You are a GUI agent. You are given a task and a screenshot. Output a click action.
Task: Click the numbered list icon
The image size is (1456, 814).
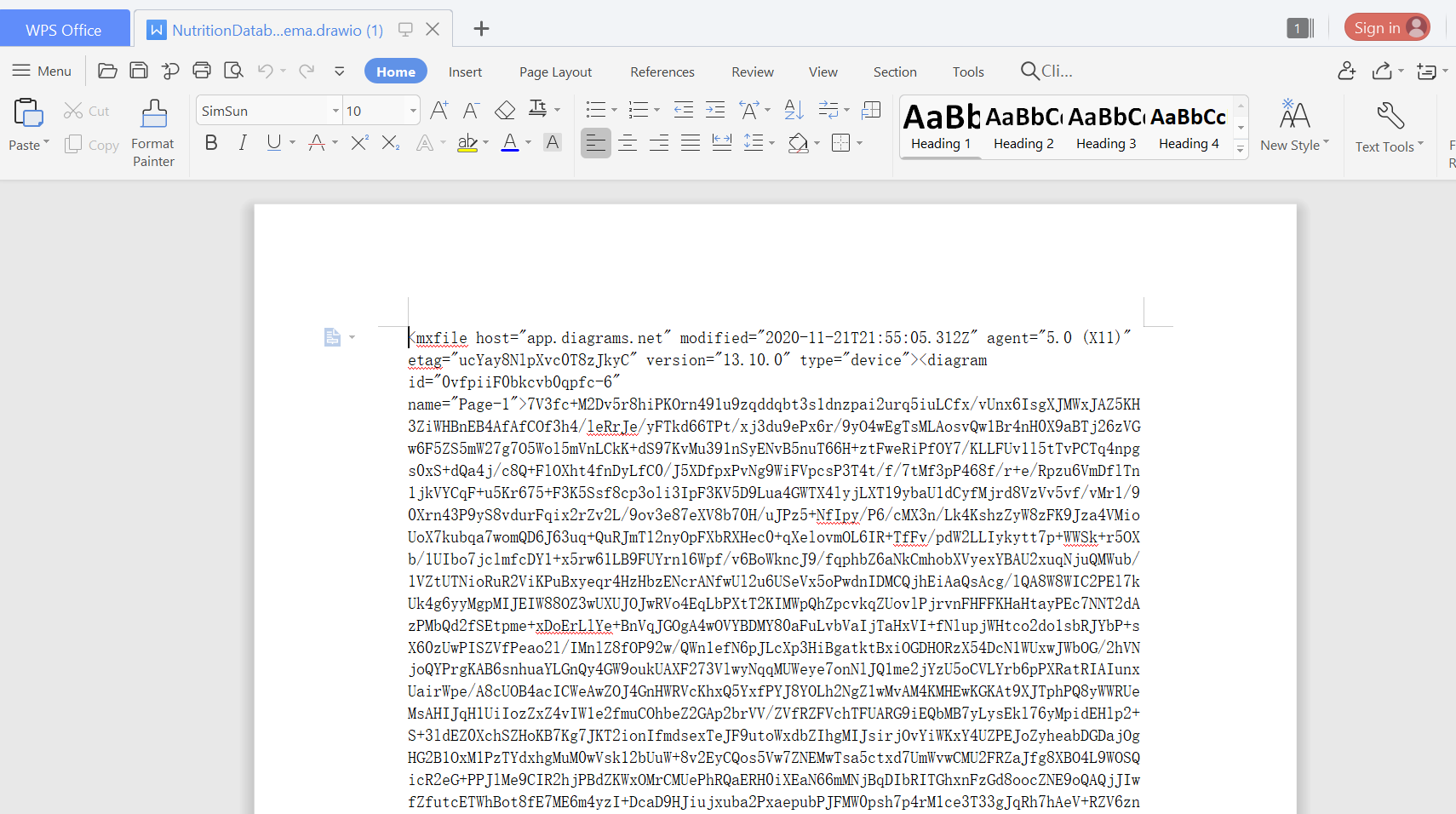pos(639,110)
